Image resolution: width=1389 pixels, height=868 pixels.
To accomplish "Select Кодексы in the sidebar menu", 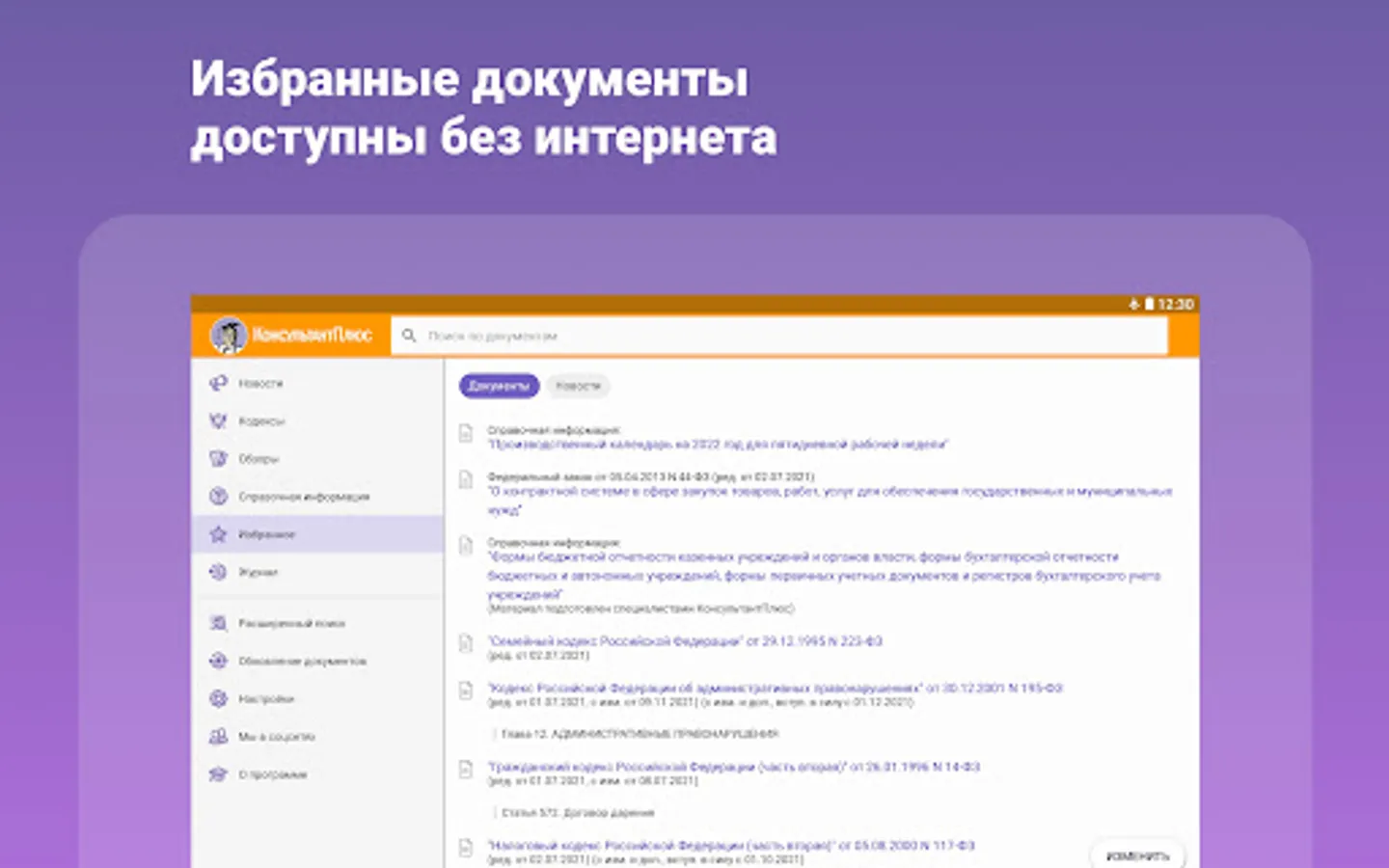I will coord(317,420).
